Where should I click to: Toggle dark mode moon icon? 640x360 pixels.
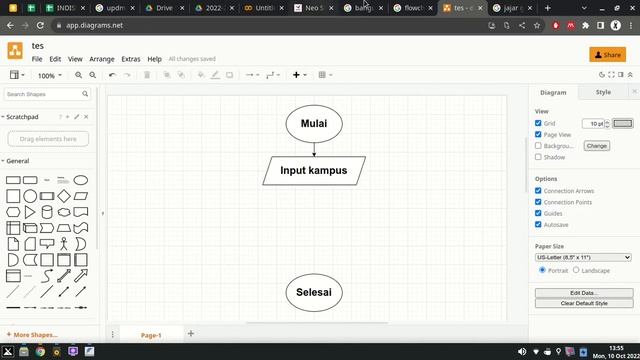point(602,75)
